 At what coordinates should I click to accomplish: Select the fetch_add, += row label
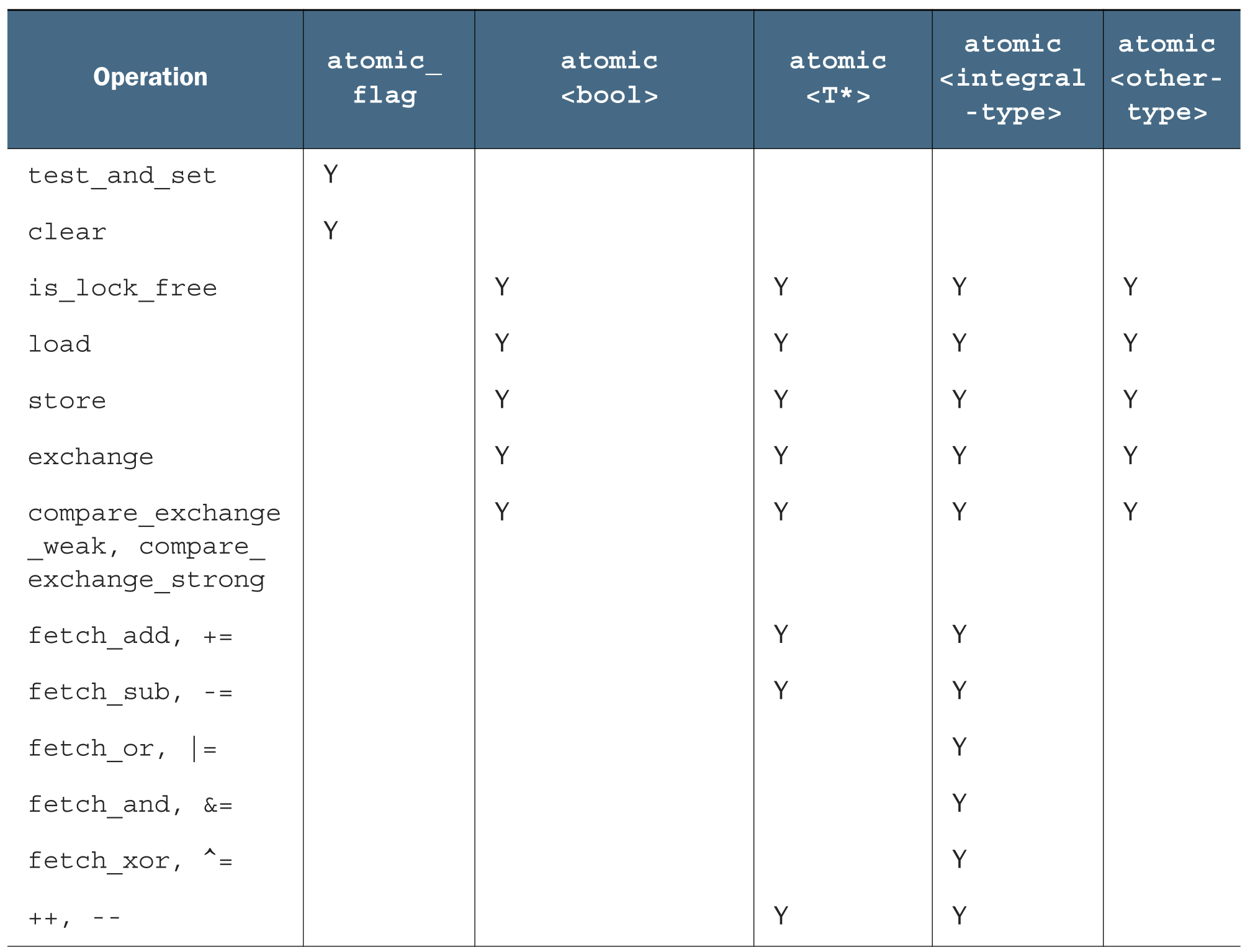click(130, 635)
